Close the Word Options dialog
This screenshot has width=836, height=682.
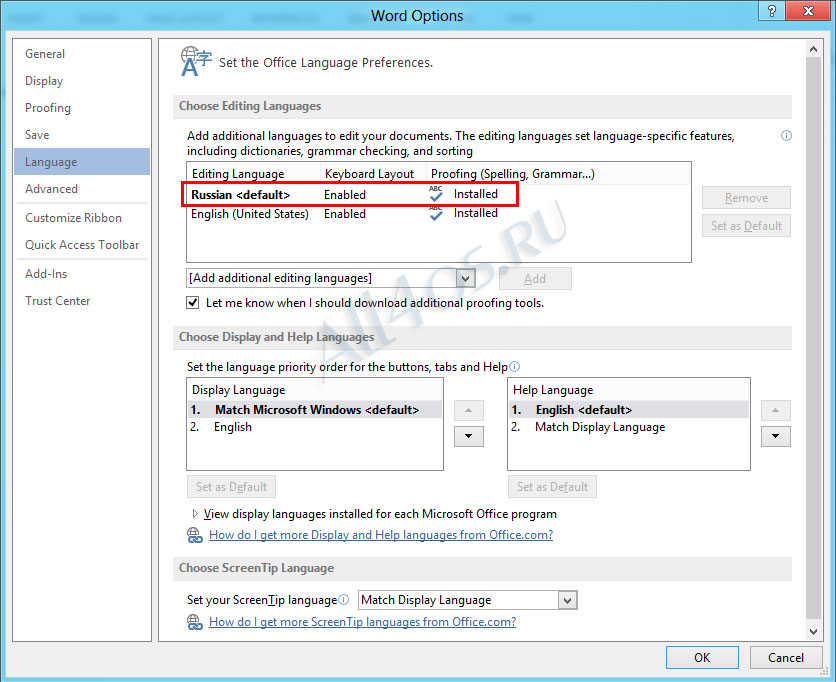(x=808, y=11)
